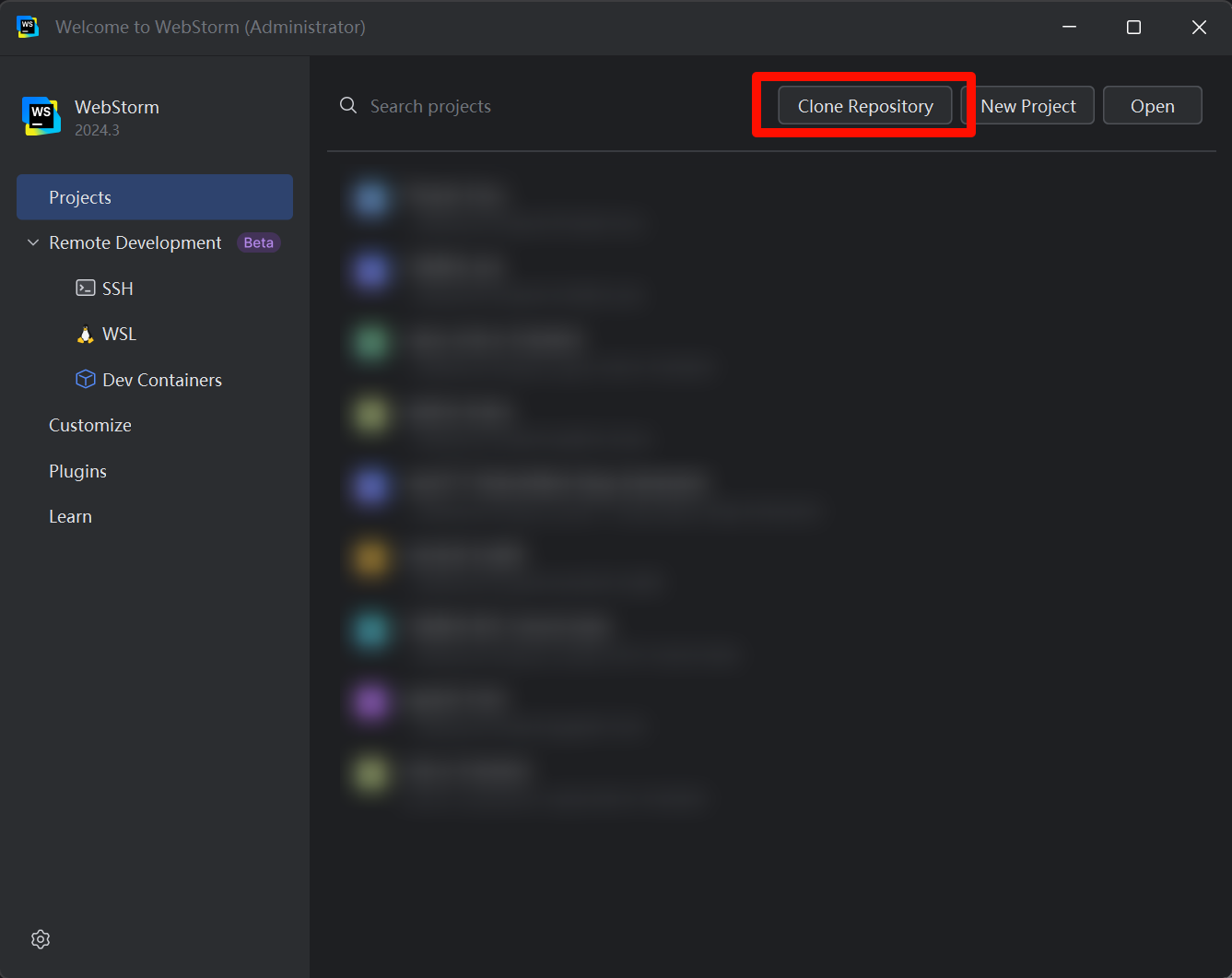Click the Clone Repository button

click(864, 106)
